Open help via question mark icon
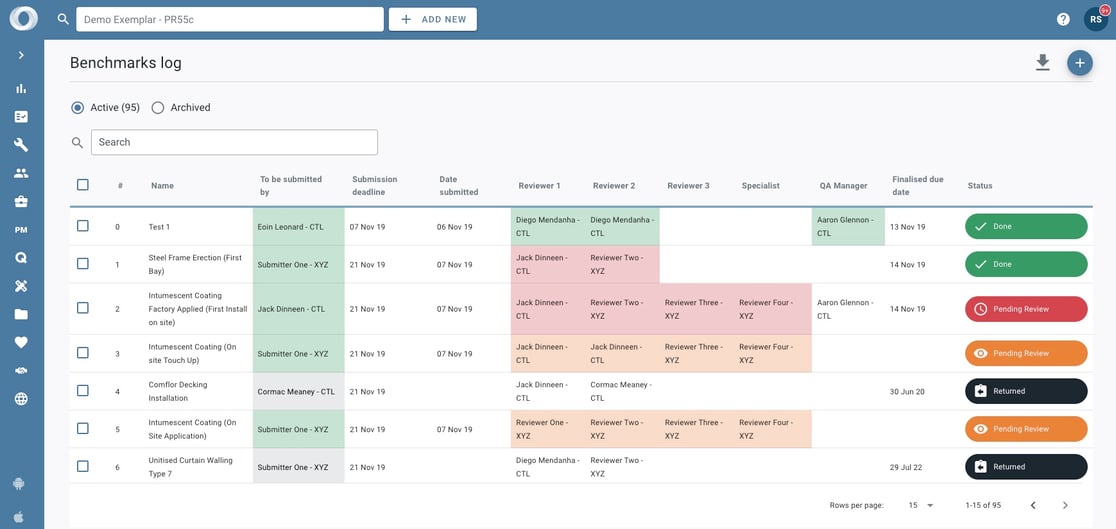Screen dimensions: 1116x529 1063,19
